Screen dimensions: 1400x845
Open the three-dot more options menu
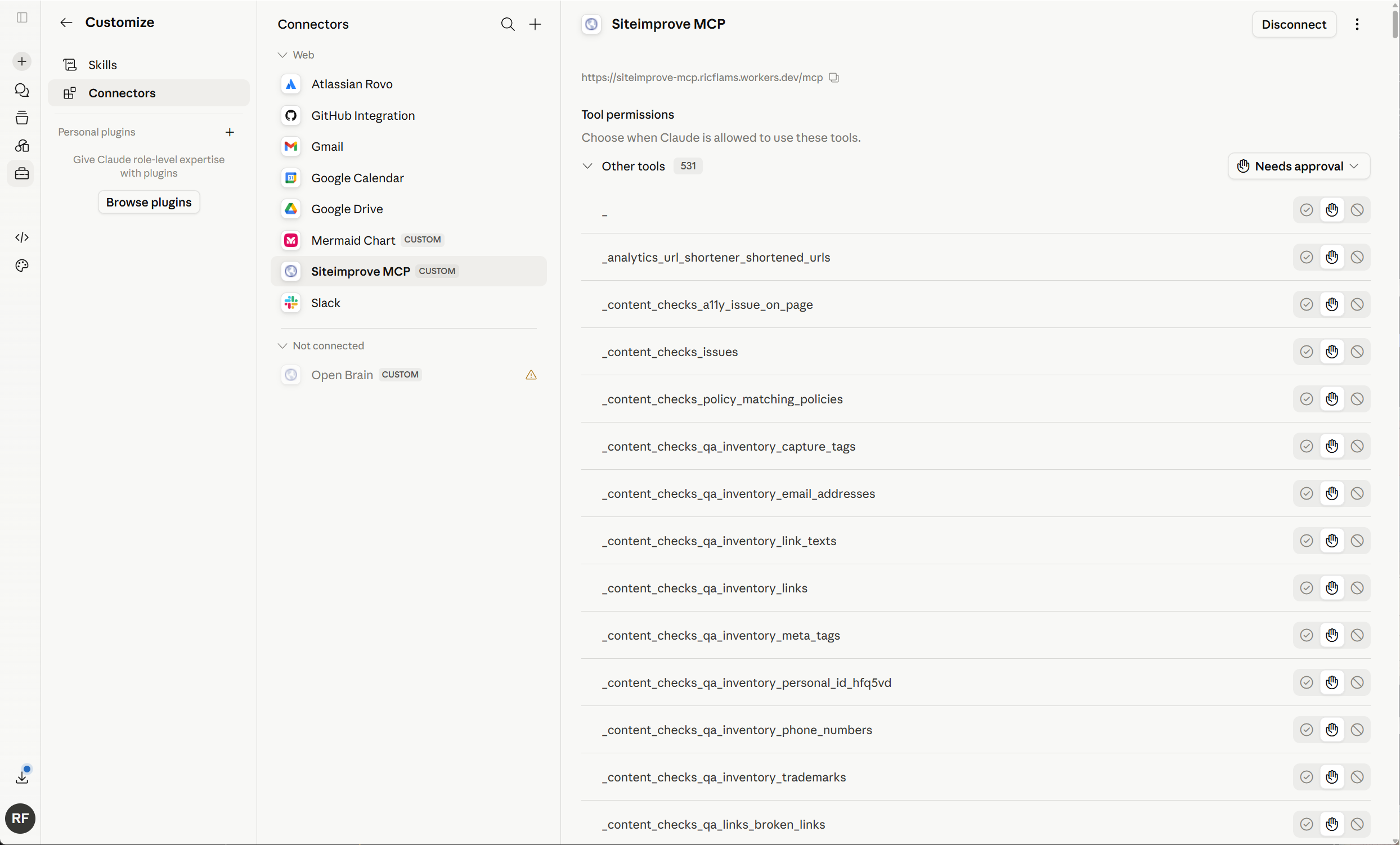point(1357,24)
